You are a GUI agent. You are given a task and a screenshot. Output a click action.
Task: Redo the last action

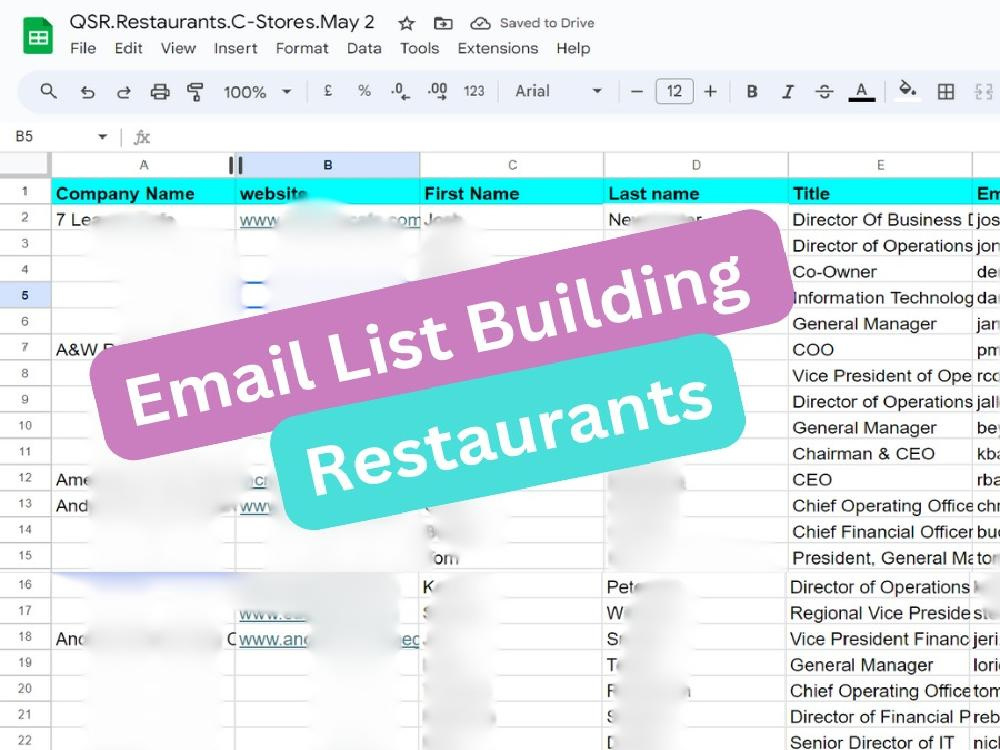[x=124, y=92]
